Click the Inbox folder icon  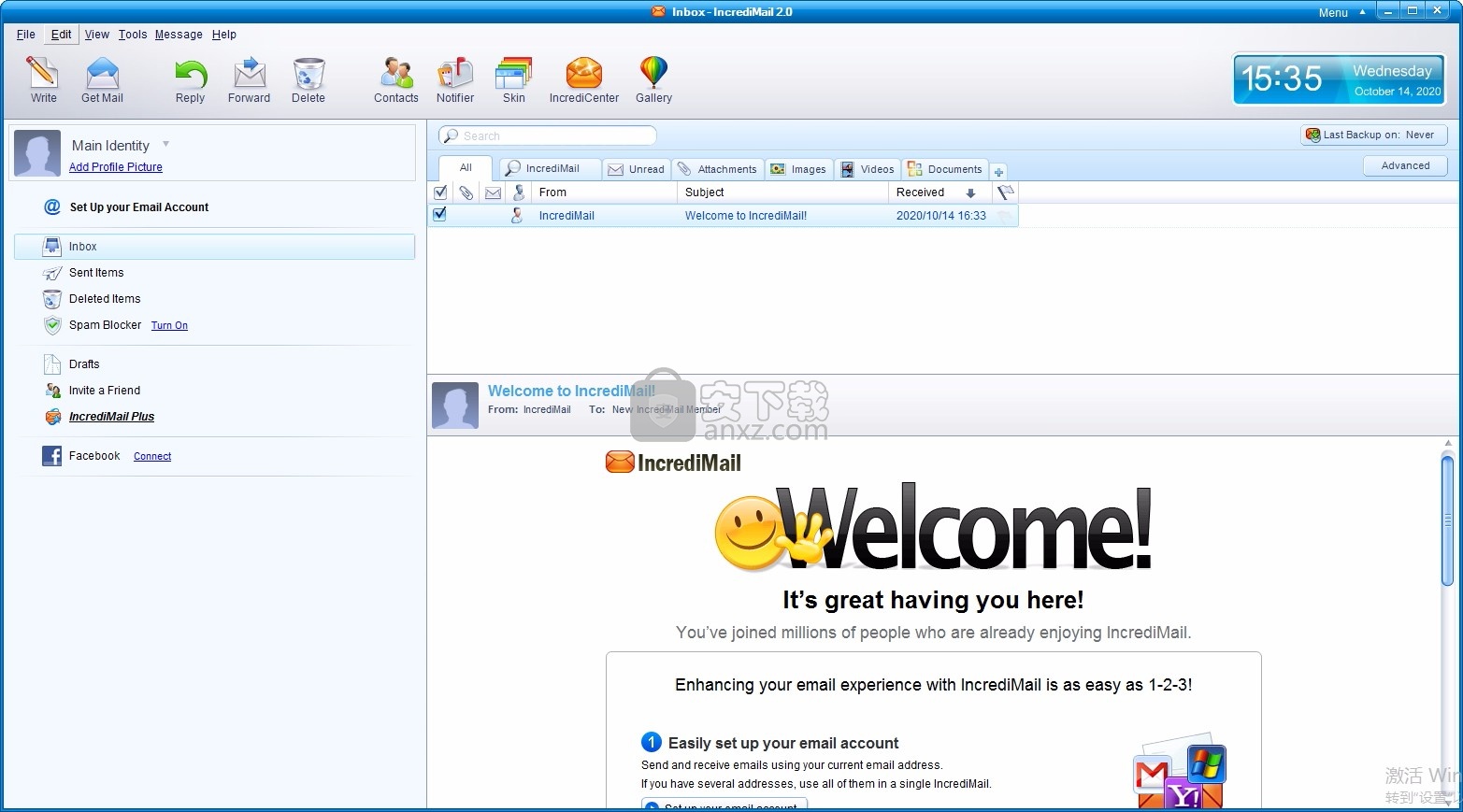pyautogui.click(x=52, y=247)
